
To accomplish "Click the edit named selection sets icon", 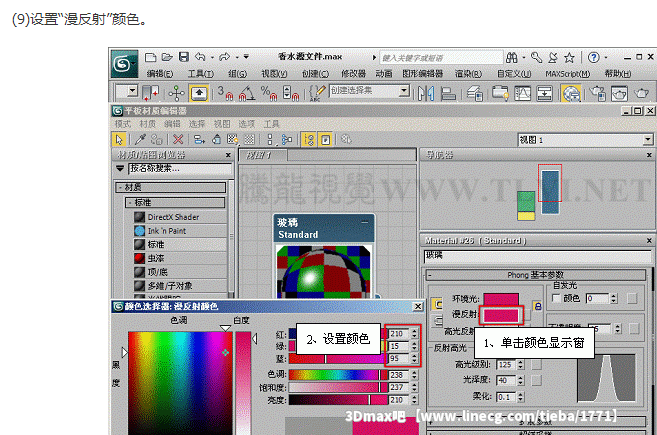I will 317,93.
